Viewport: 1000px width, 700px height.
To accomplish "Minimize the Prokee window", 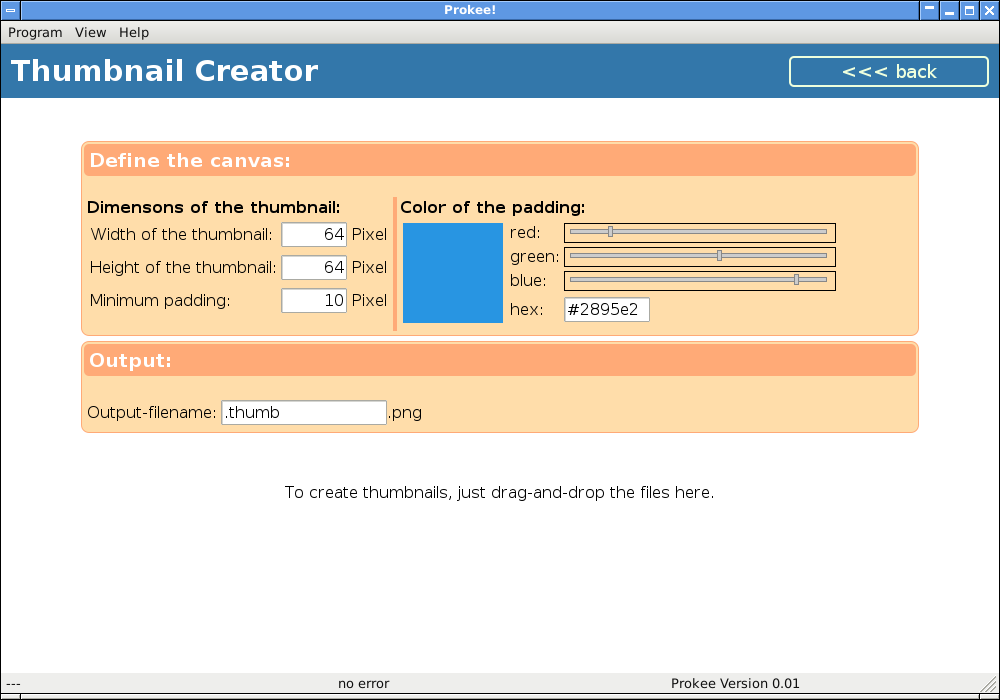I will click(x=949, y=10).
